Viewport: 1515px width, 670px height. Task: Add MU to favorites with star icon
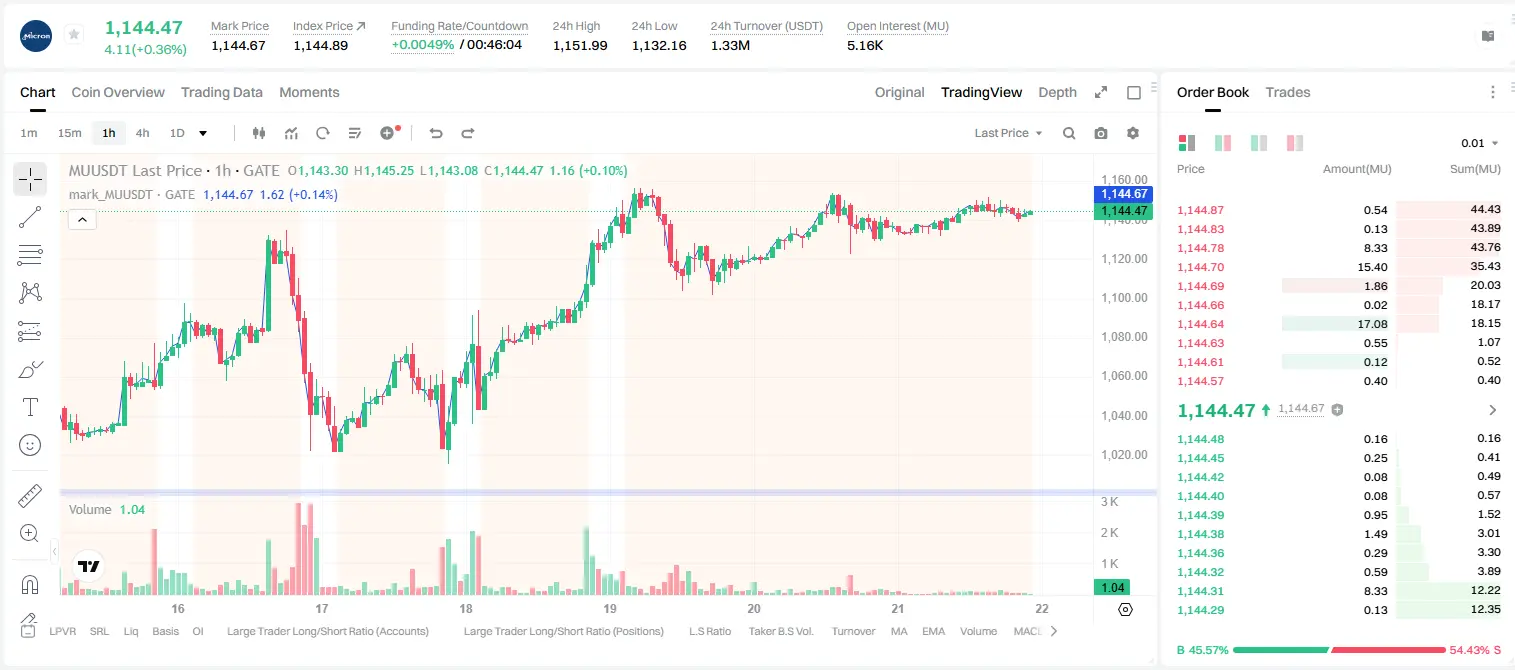pyautogui.click(x=74, y=35)
